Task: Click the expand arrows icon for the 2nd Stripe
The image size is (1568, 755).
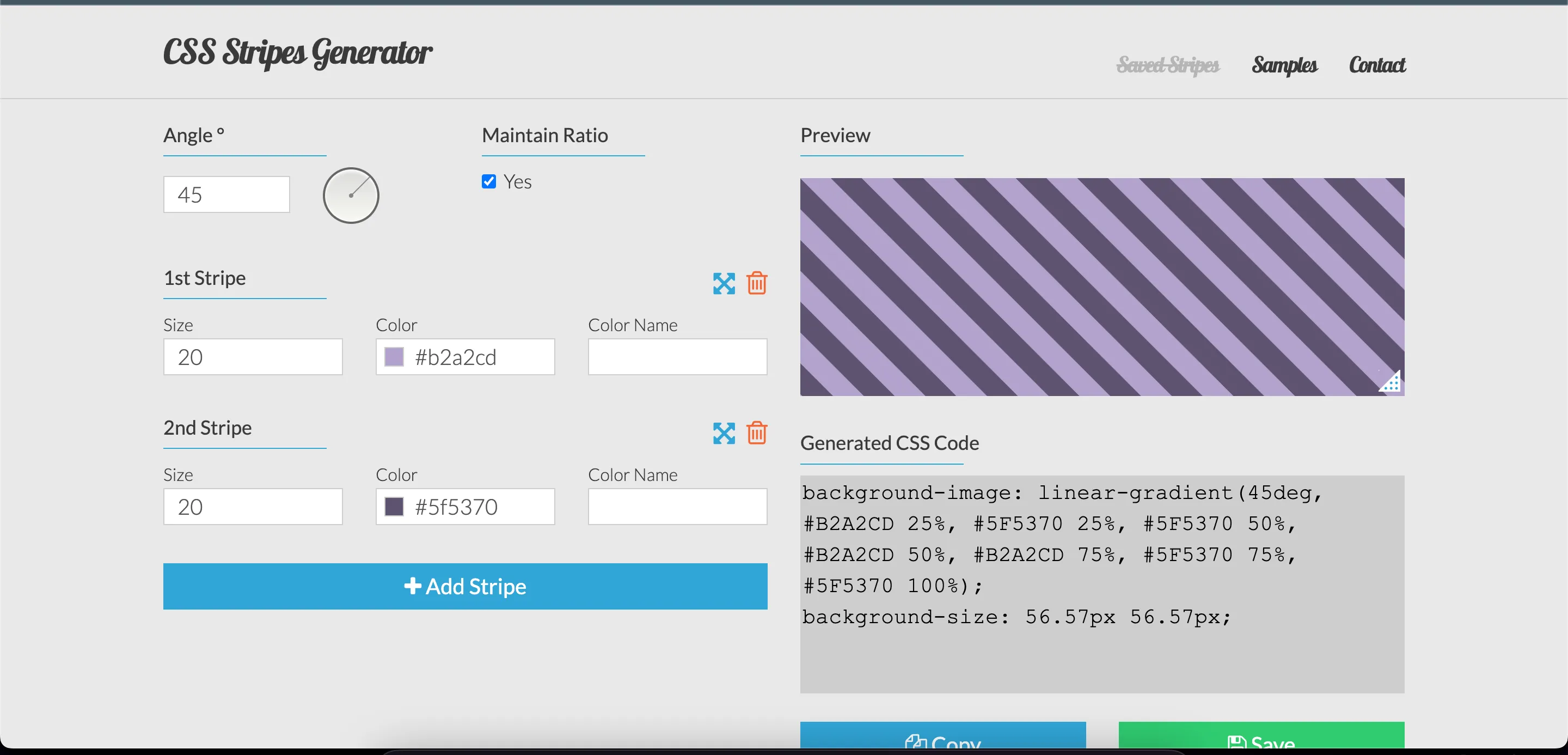Action: point(723,434)
